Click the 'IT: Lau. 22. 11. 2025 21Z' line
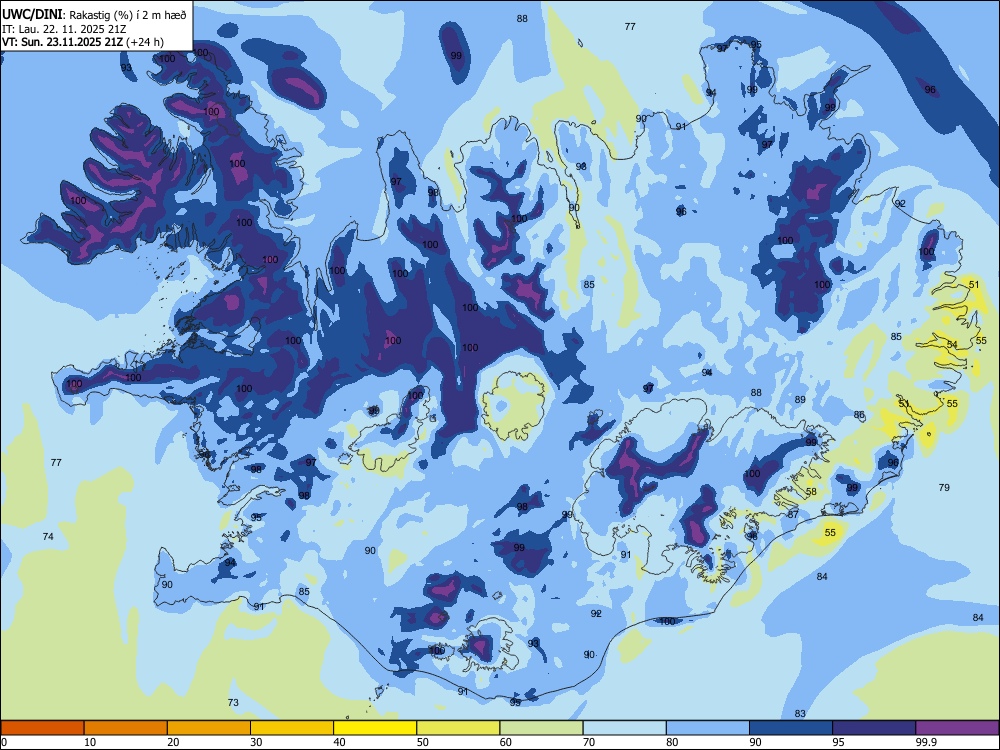Image resolution: width=1000 pixels, height=750 pixels. click(64, 29)
